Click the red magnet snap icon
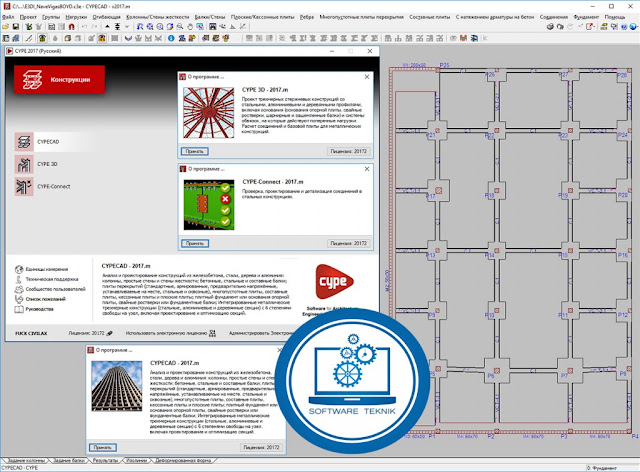 [72, 27]
